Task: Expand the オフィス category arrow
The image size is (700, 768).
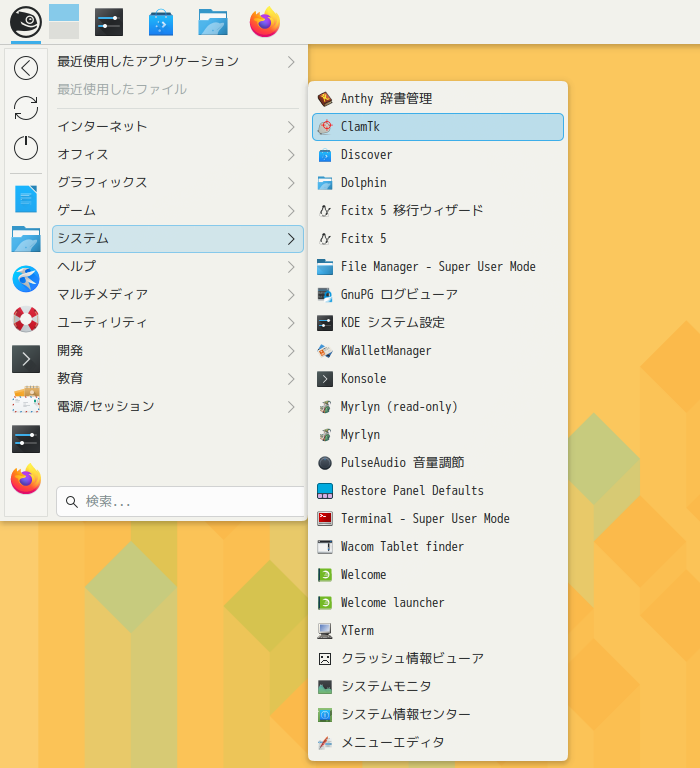Action: pyautogui.click(x=291, y=155)
